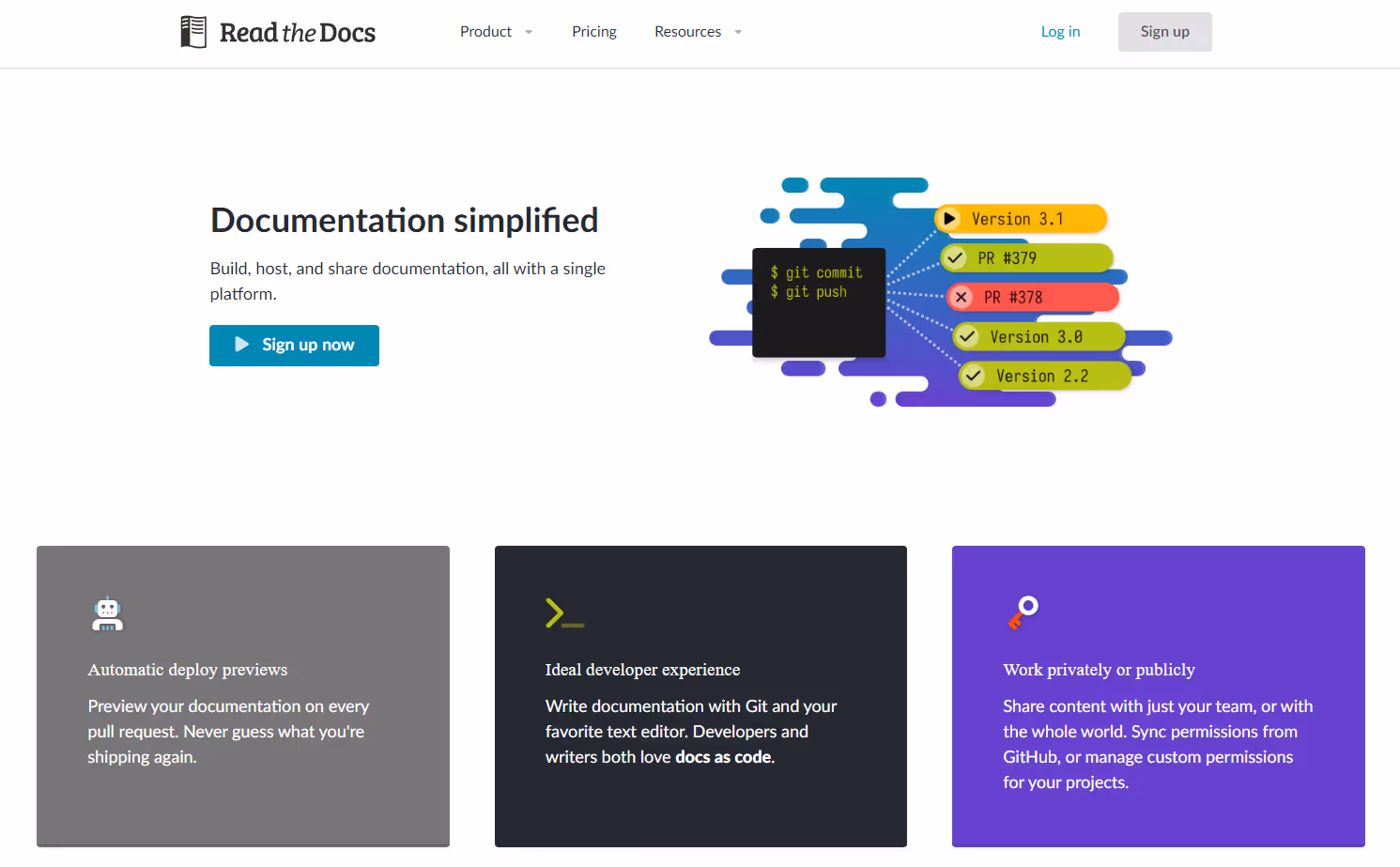
Task: Open the Read the Docs home wordmark
Action: tap(298, 33)
